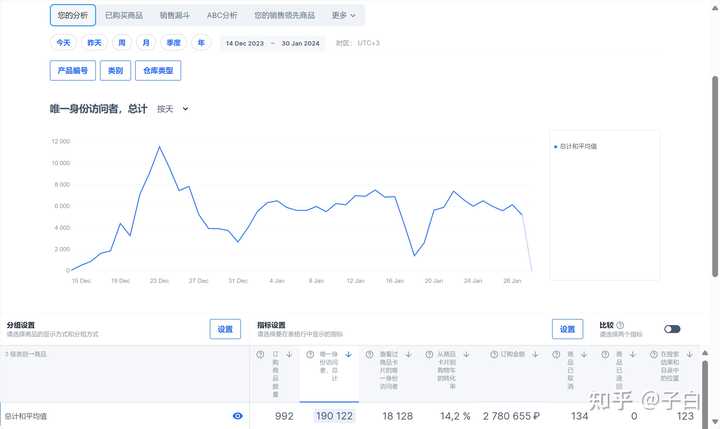
Task: Click sort arrow on 商品已取消 column
Action: click(x=587, y=354)
